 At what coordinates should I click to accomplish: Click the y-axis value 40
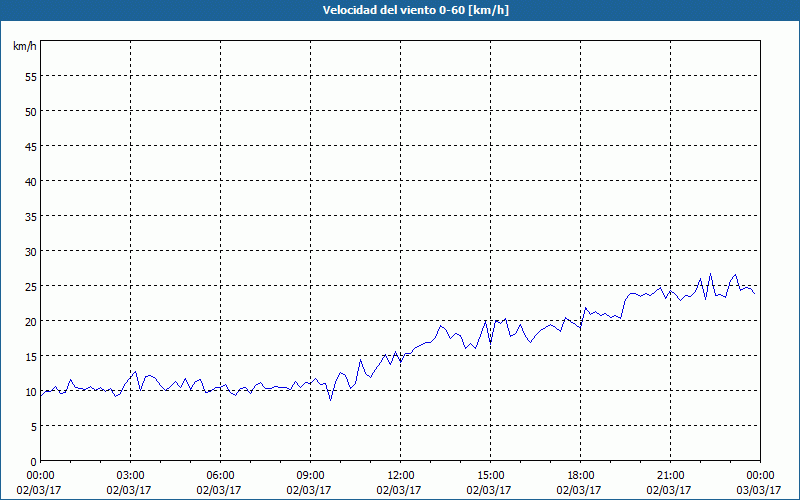31,182
